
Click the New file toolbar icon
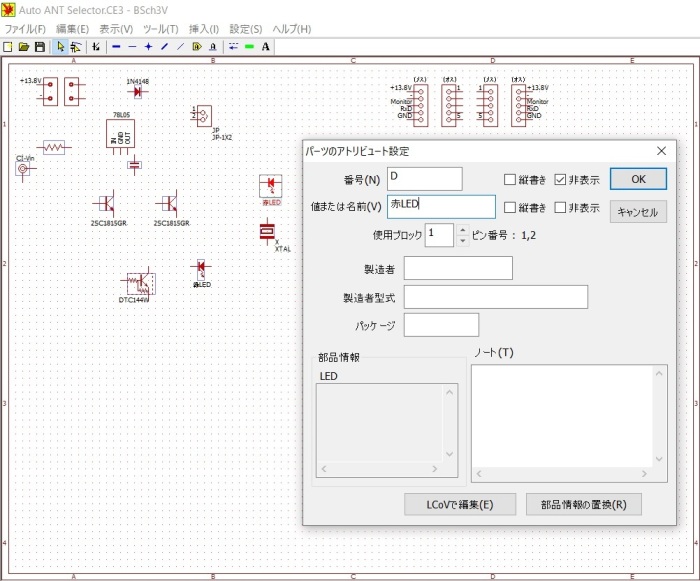point(8,46)
